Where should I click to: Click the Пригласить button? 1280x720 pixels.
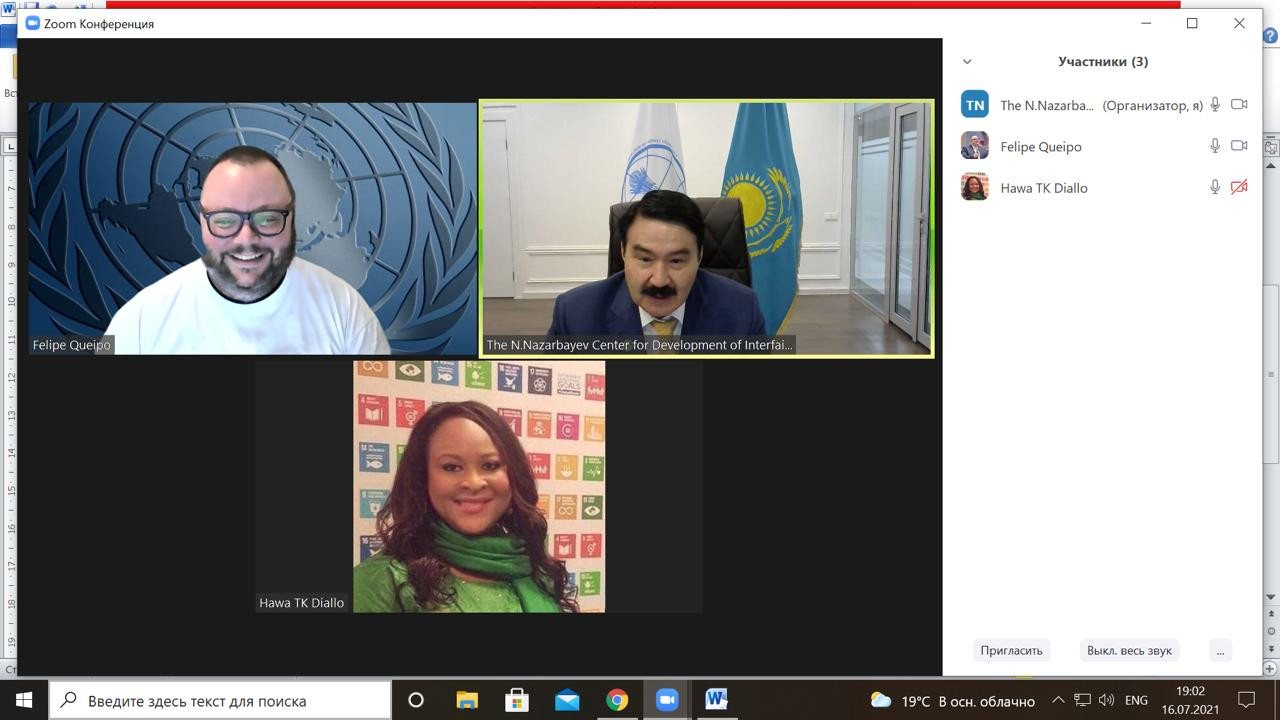tap(1011, 650)
